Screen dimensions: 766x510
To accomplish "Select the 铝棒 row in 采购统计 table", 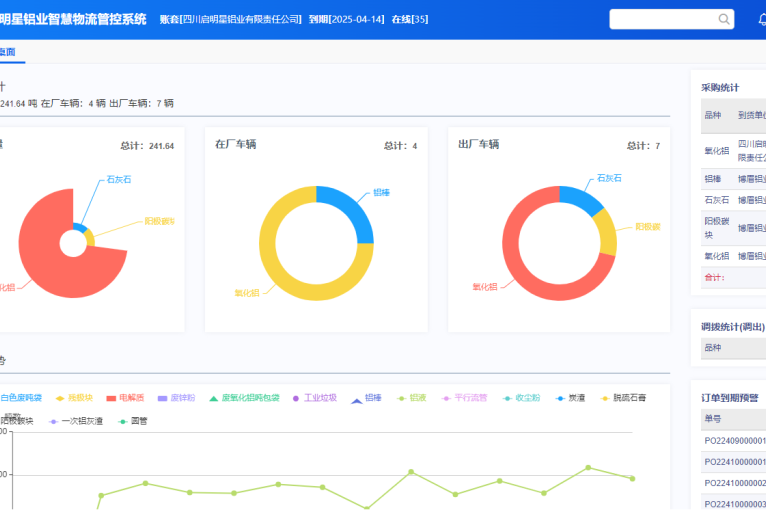I will tap(734, 179).
